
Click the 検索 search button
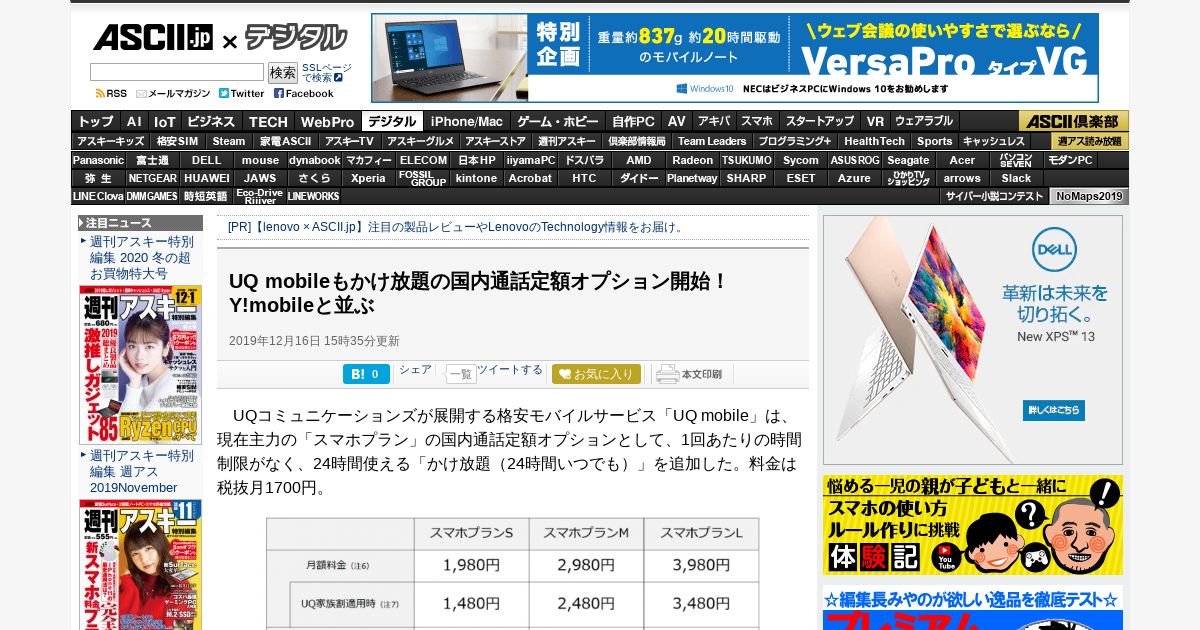click(x=282, y=72)
